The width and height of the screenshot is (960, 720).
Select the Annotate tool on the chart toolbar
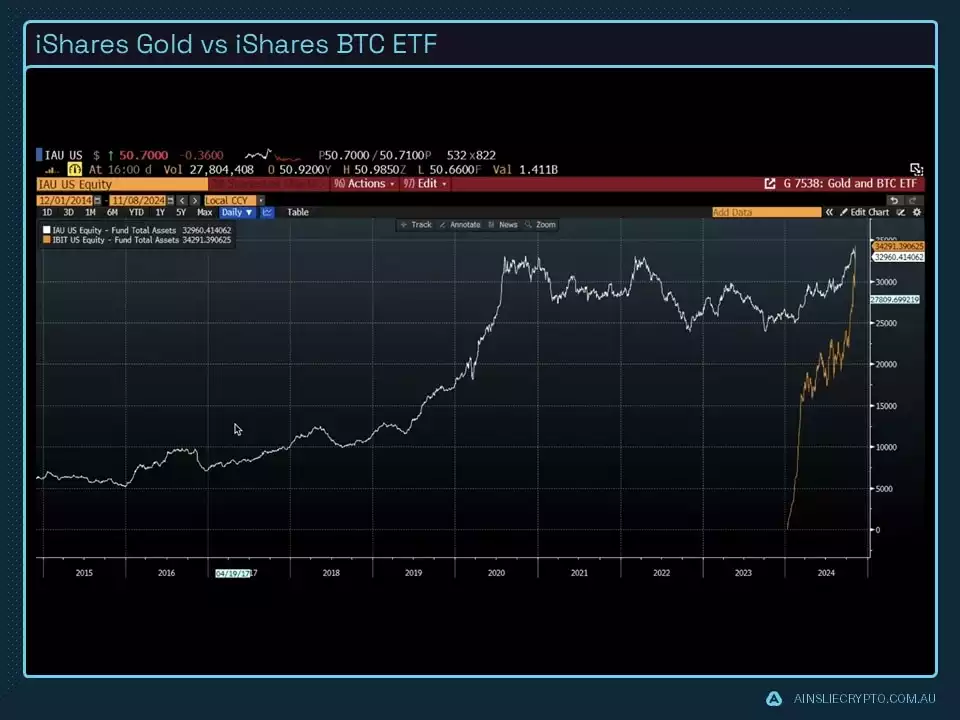(464, 224)
